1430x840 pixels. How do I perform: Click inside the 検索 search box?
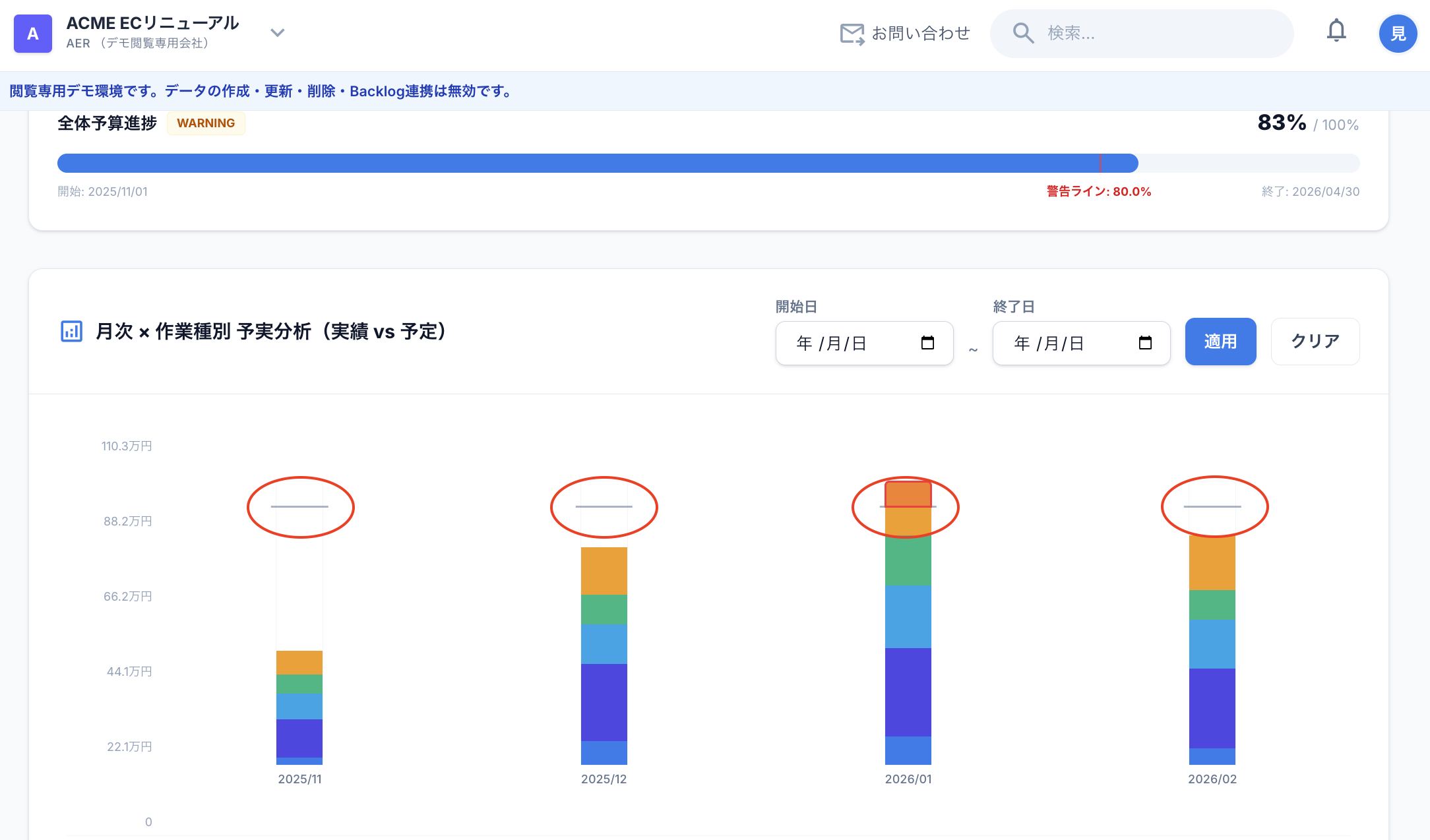click(1154, 33)
